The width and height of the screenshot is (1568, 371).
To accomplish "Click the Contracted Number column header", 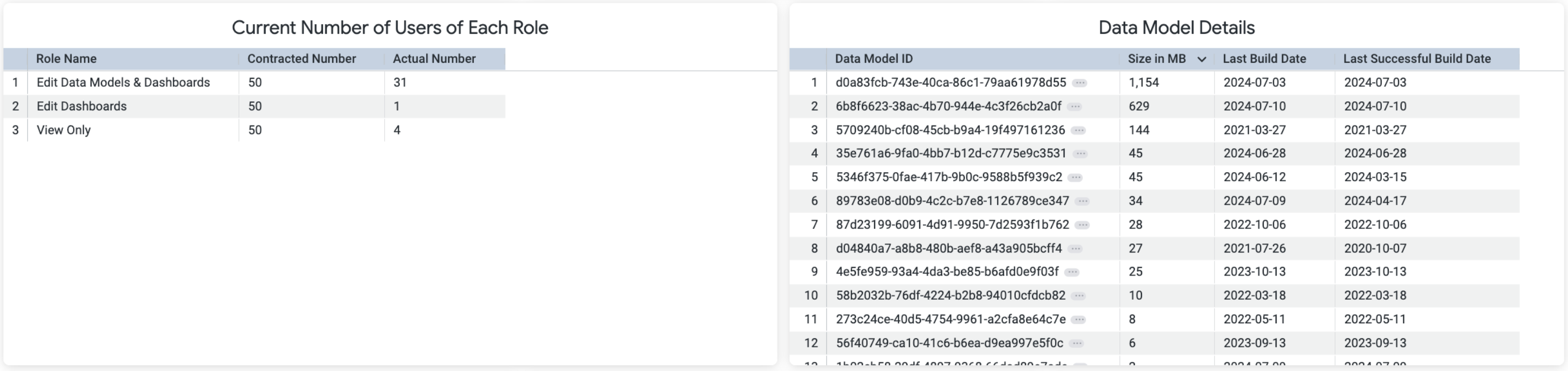I will pyautogui.click(x=301, y=59).
